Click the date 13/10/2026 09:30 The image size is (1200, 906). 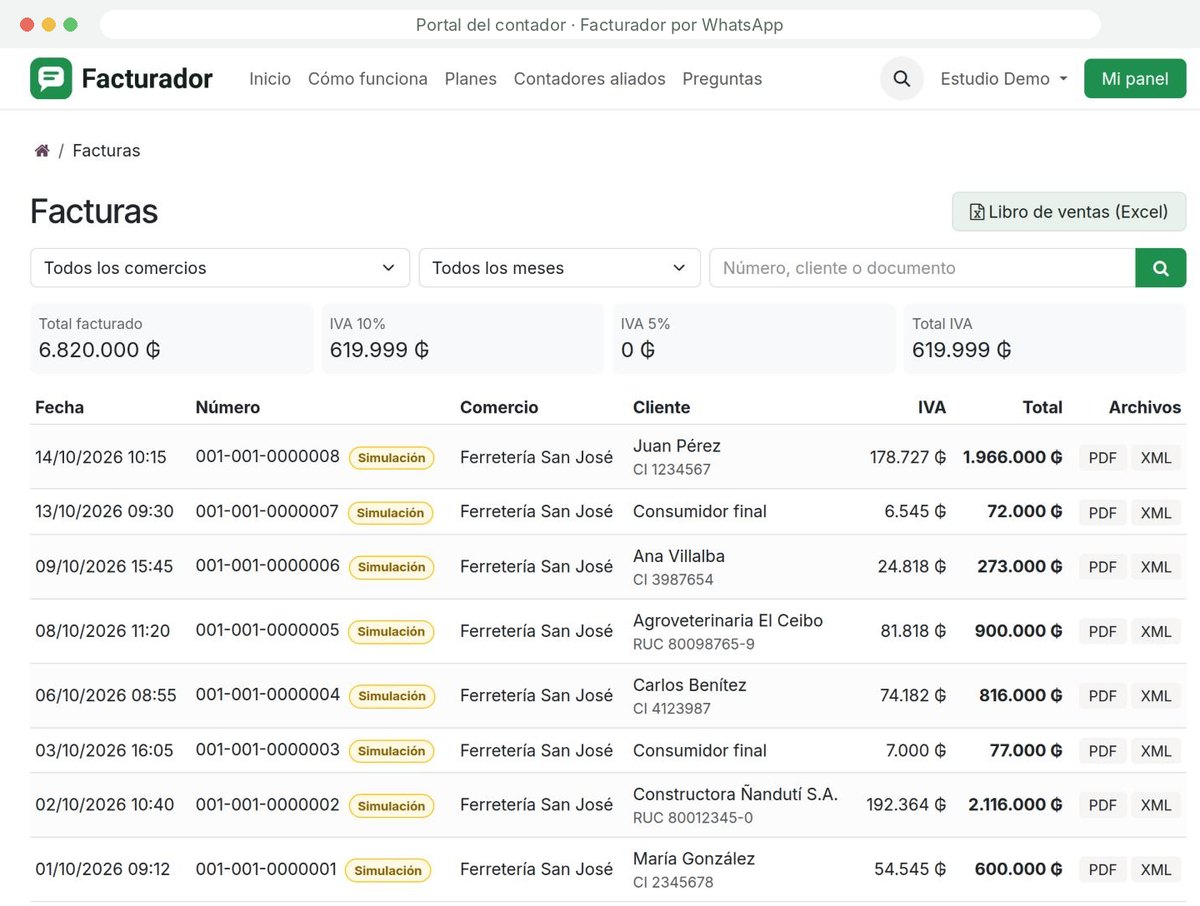coord(104,512)
